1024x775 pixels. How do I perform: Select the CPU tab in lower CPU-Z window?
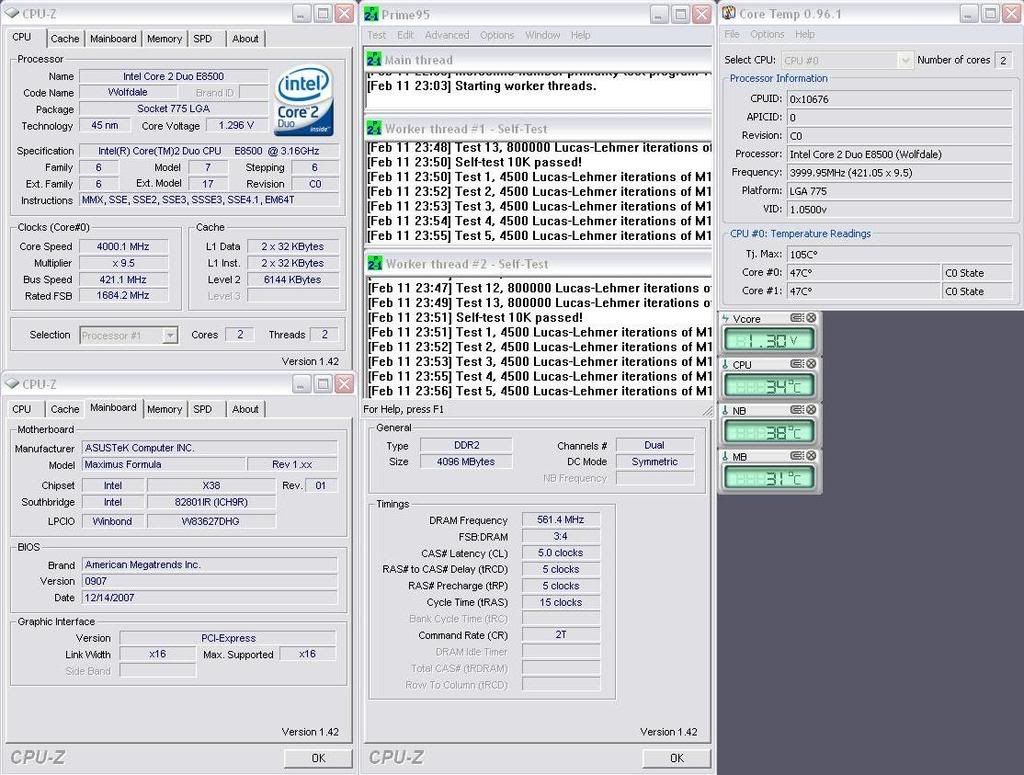[x=22, y=409]
